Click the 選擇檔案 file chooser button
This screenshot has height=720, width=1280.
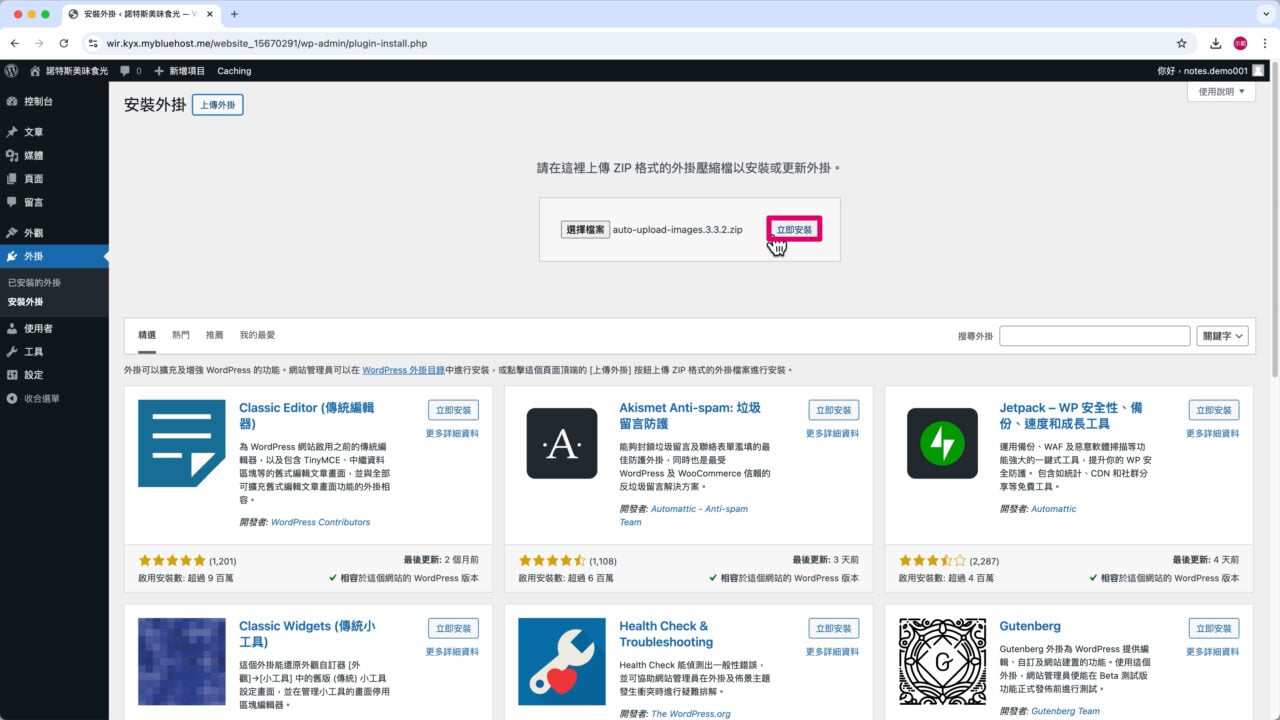click(x=585, y=230)
